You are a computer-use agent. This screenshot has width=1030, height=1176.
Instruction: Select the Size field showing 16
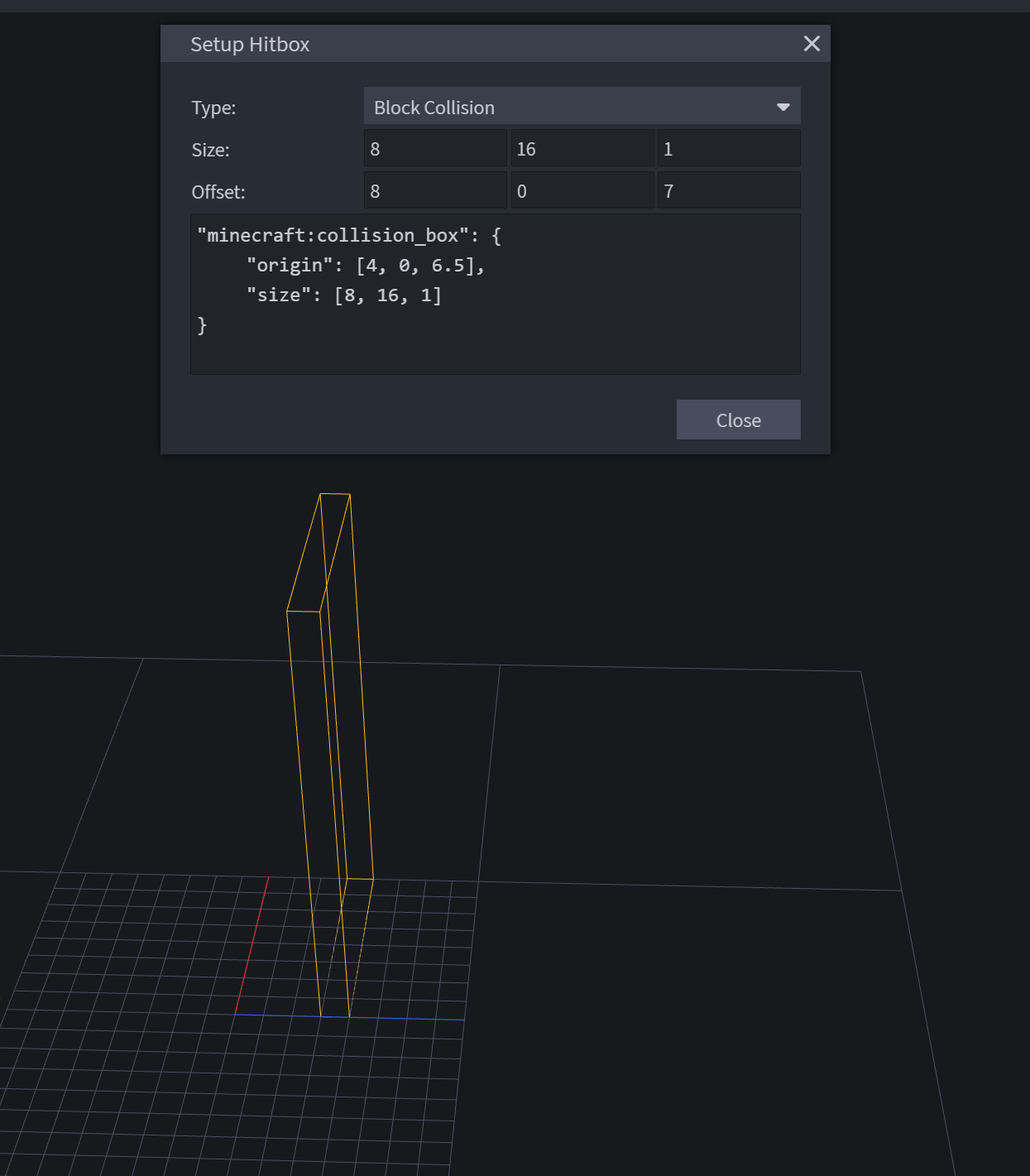pos(582,149)
